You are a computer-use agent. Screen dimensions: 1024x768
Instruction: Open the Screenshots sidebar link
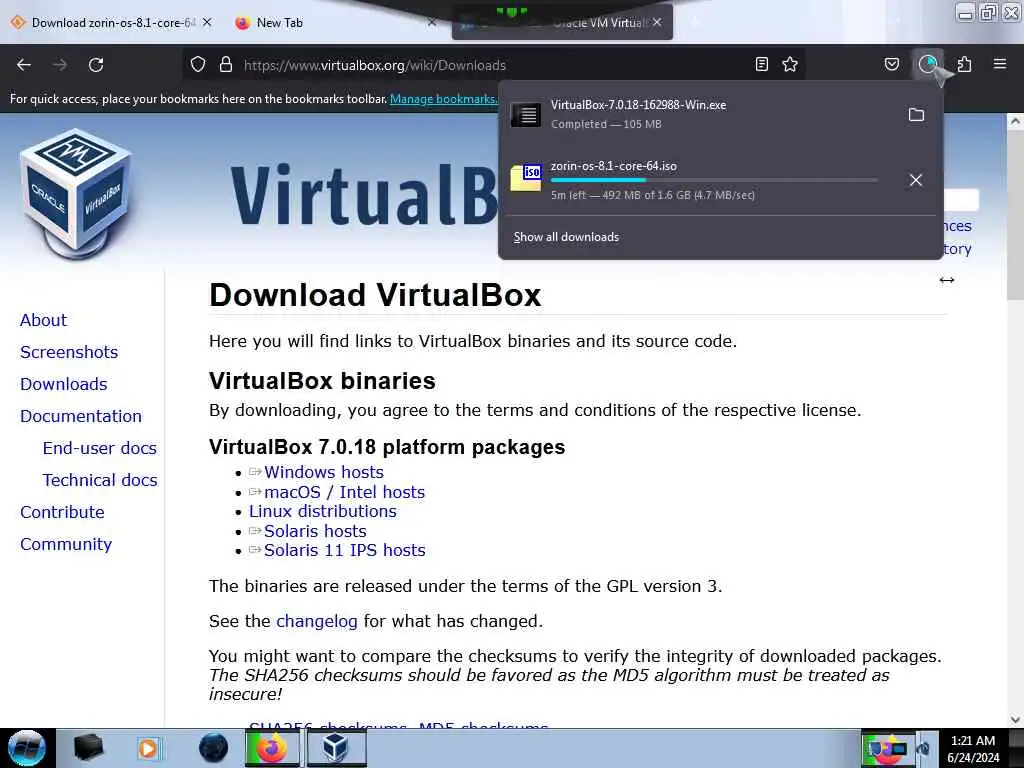[69, 352]
